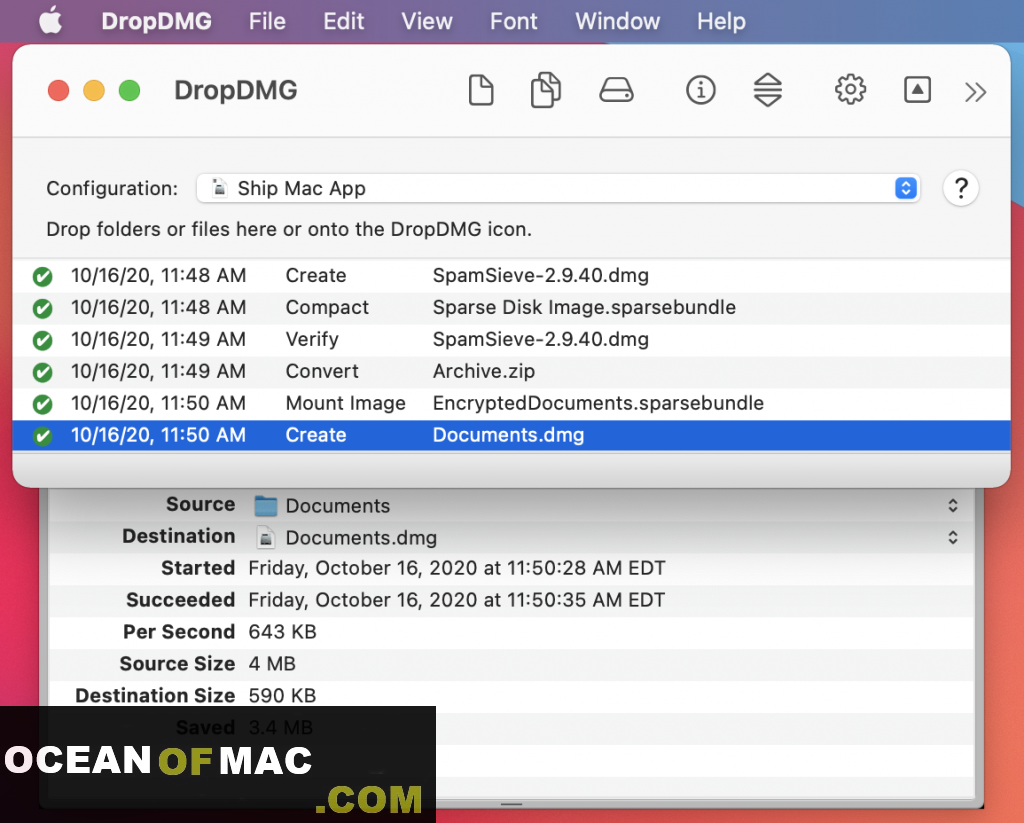Select the EncryptedDocuments.sparsebundle file name
1024x823 pixels.
coord(598,404)
